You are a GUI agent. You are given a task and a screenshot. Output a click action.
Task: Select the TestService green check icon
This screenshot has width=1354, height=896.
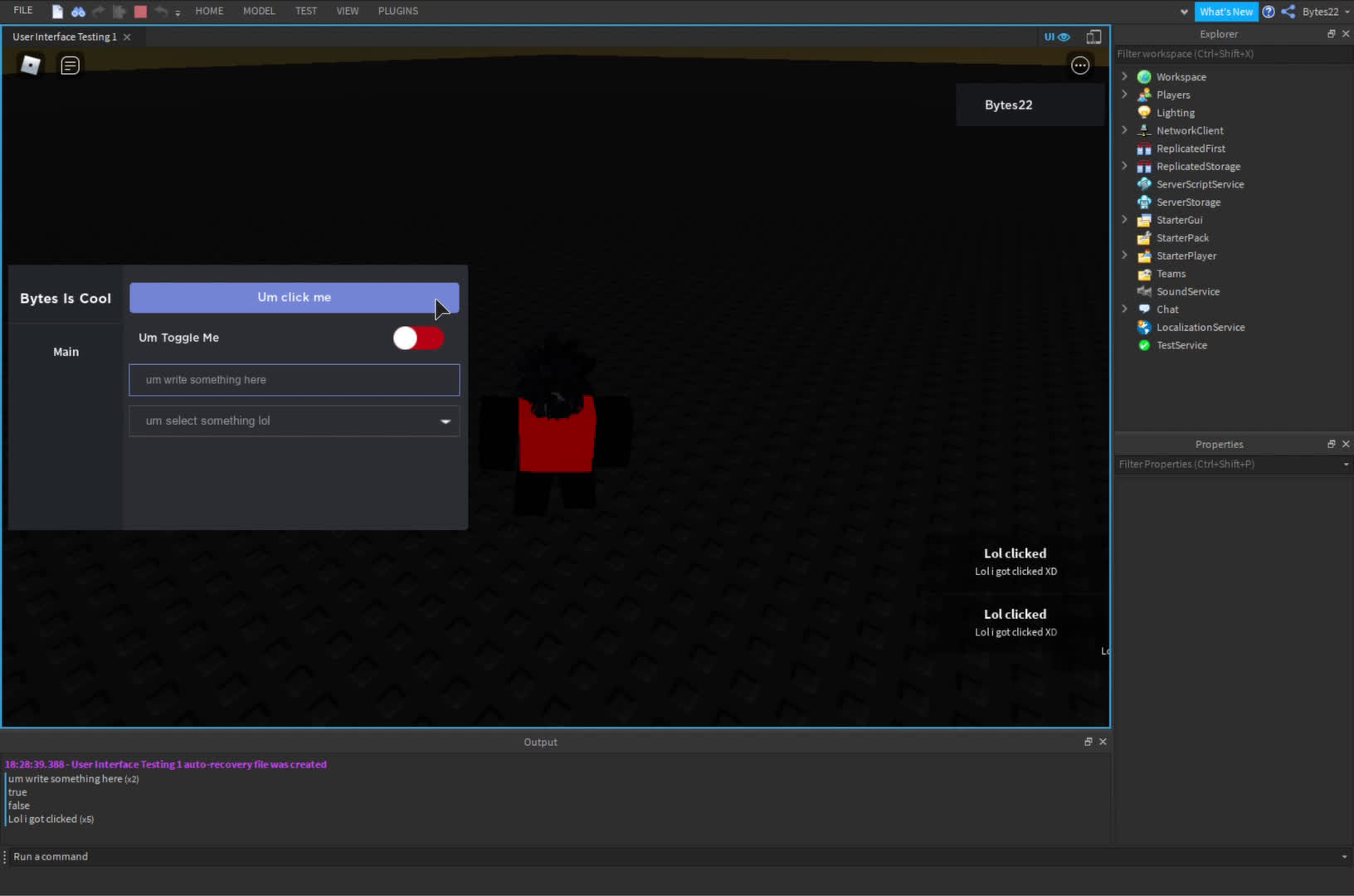[1144, 345]
